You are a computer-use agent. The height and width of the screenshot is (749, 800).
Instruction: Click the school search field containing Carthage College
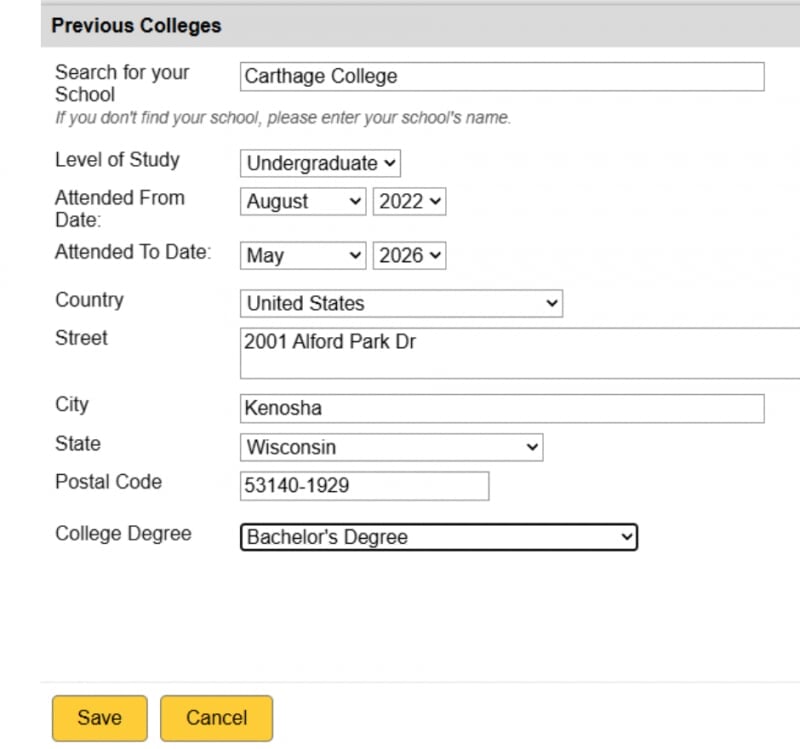click(500, 76)
